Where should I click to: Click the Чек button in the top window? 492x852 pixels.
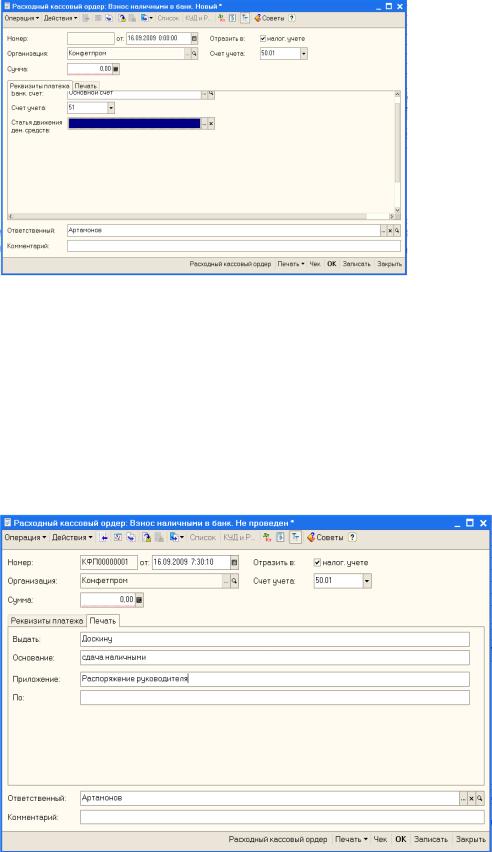click(315, 264)
